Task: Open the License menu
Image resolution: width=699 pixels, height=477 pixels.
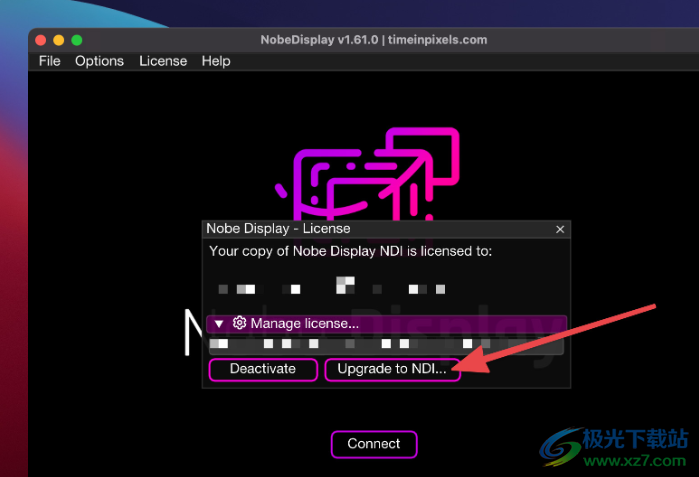Action: (x=163, y=61)
